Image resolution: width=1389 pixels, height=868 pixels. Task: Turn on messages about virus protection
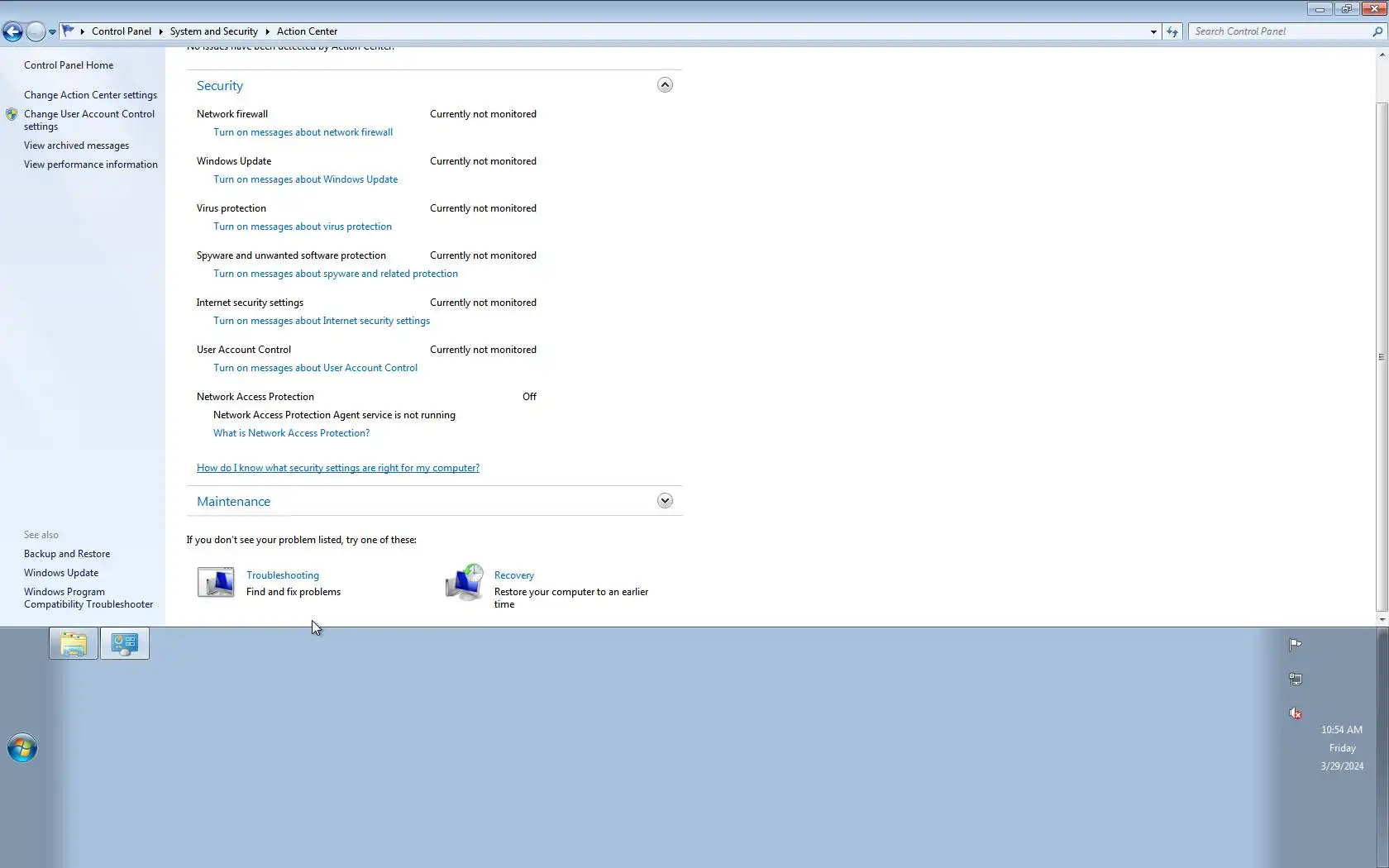point(303,227)
